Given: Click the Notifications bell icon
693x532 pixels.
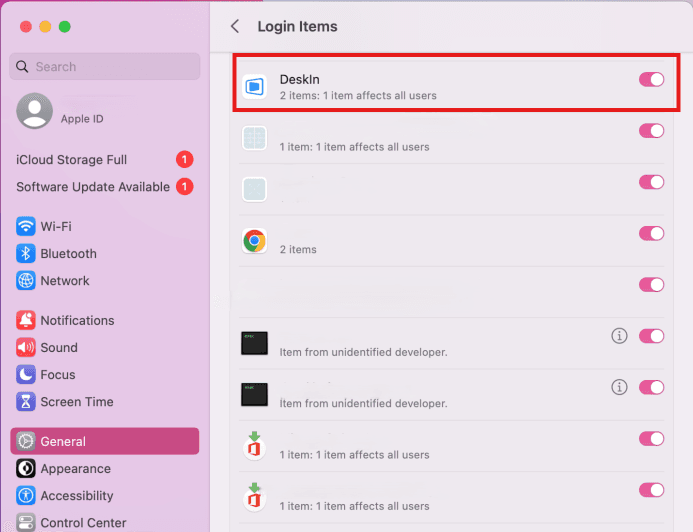Looking at the screenshot, I should [26, 320].
